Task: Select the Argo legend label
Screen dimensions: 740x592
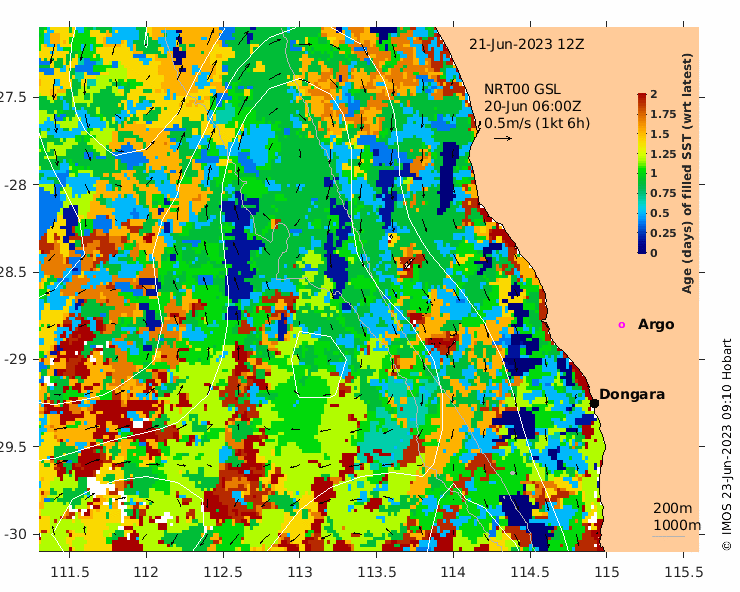Action: [x=656, y=324]
